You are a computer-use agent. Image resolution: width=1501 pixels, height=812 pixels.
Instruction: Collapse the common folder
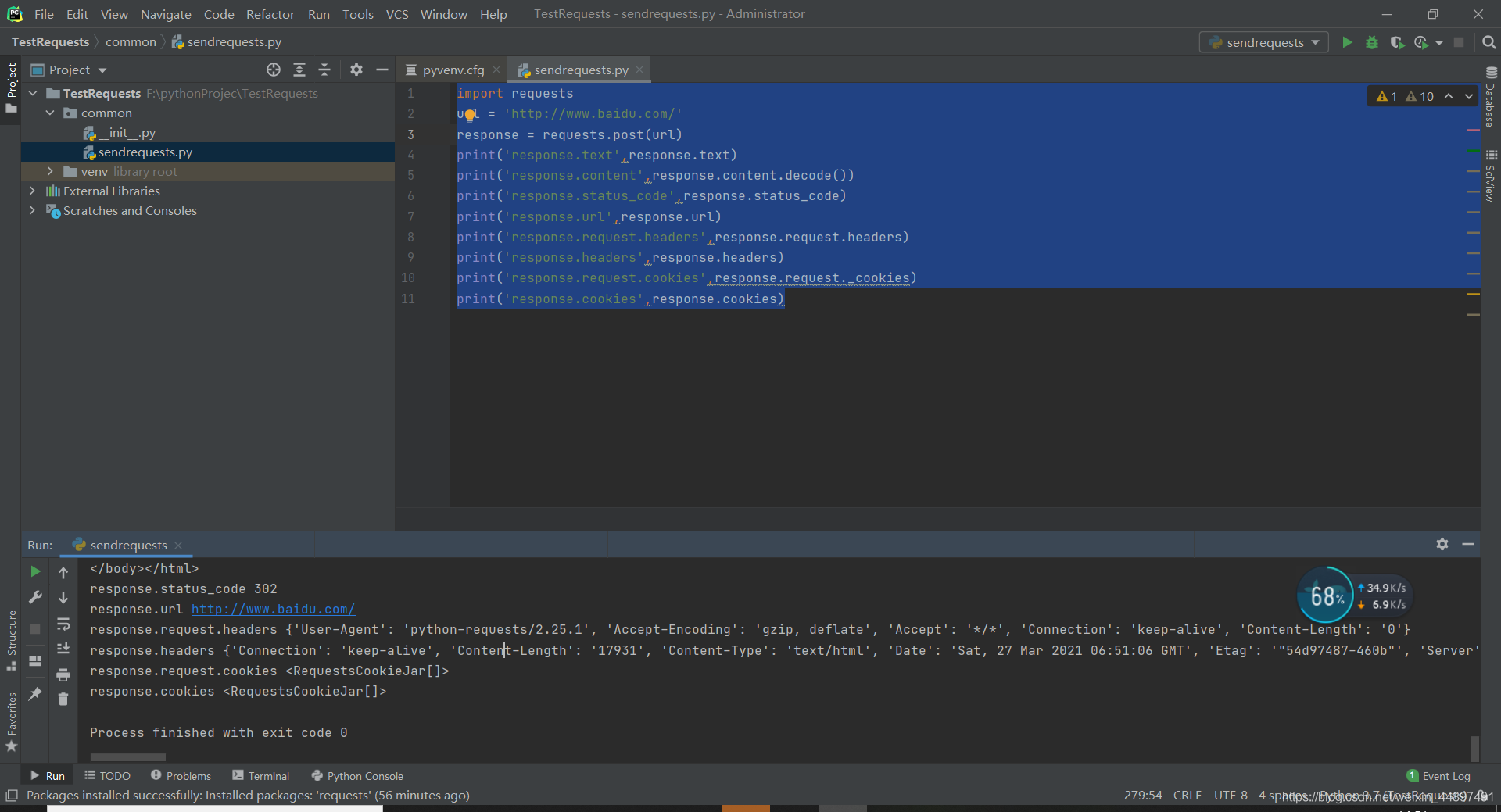50,113
